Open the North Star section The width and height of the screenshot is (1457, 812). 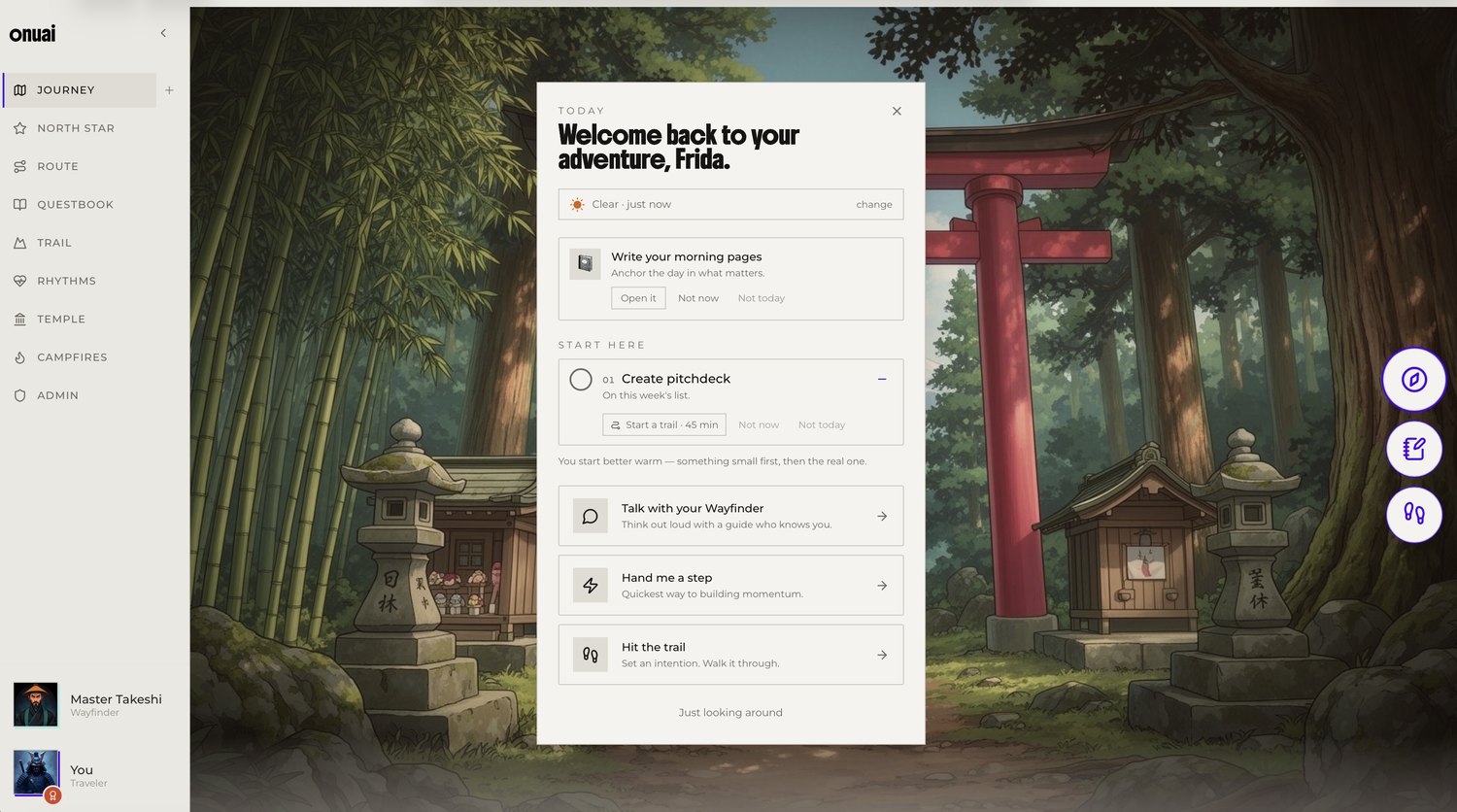point(80,128)
